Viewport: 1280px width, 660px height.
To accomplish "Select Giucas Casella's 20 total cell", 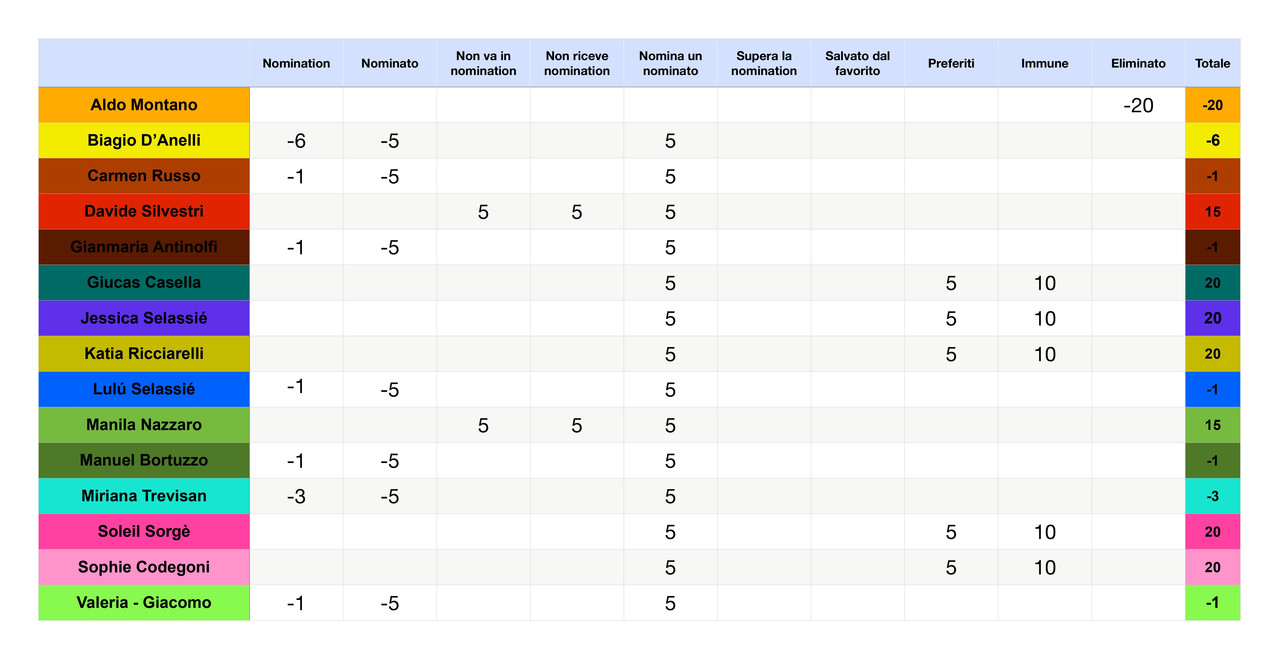I will point(1213,283).
